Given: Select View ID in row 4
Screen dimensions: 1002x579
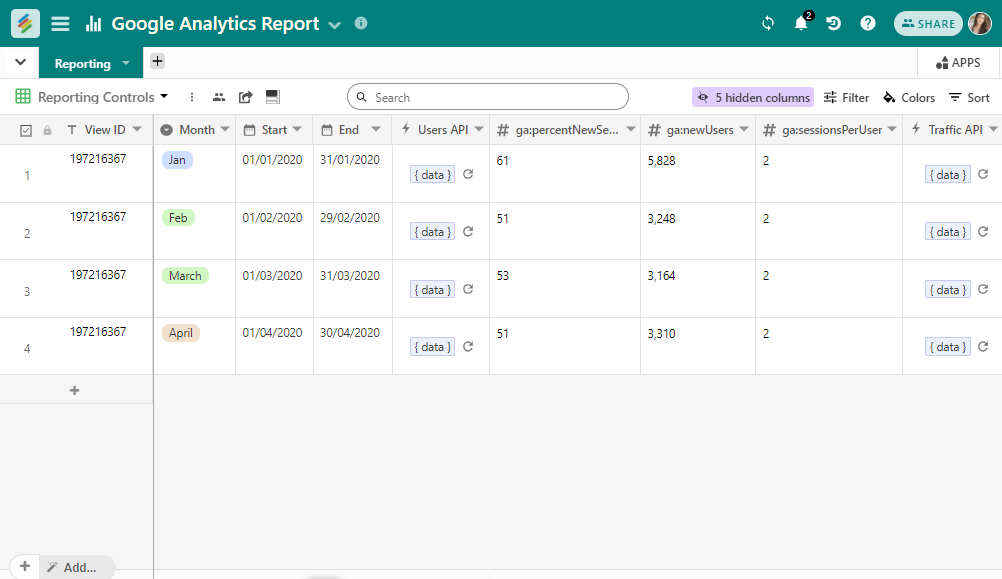Looking at the screenshot, I should click(98, 332).
